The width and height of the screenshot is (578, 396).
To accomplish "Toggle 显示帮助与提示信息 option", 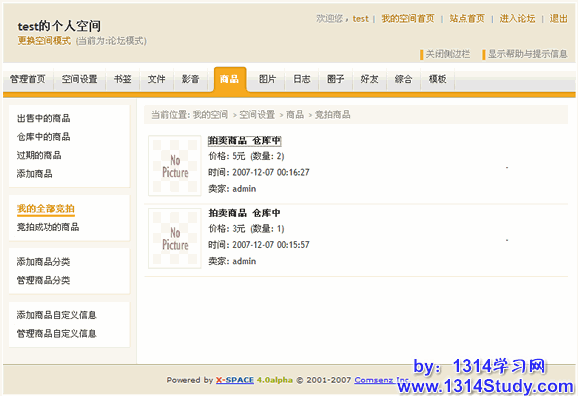I will coord(527,54).
